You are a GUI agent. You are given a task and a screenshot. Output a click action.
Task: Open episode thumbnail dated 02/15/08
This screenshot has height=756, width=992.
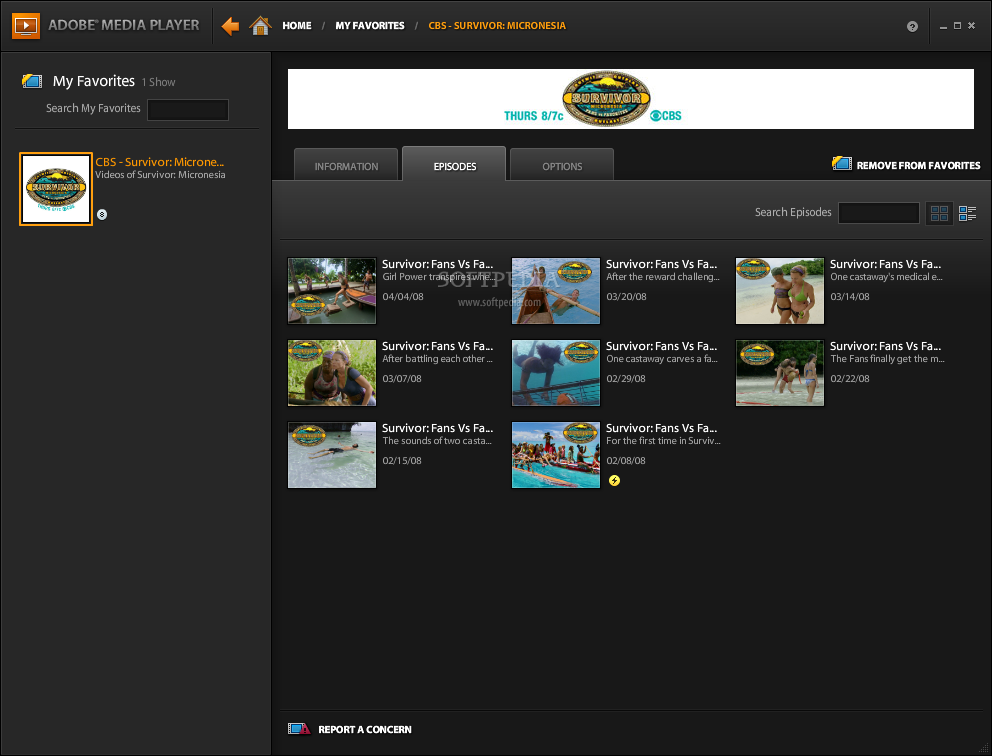[332, 455]
